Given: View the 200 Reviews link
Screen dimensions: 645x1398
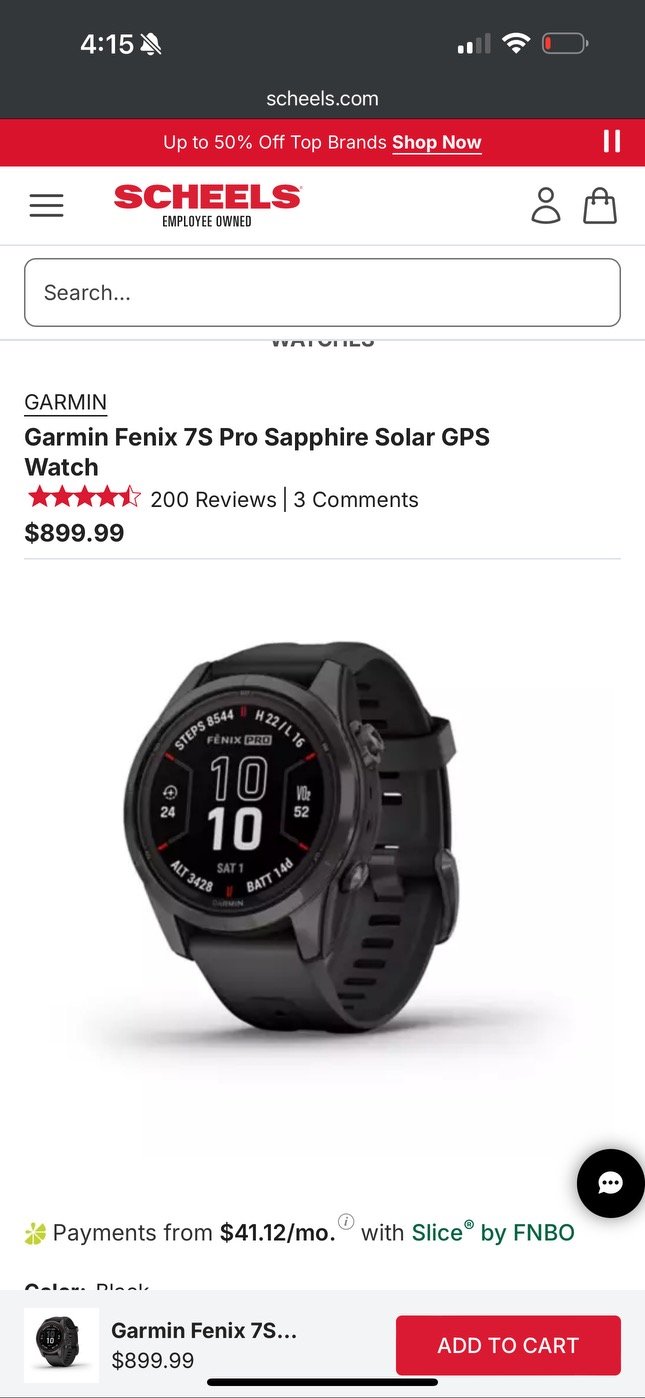Looking at the screenshot, I should [213, 499].
